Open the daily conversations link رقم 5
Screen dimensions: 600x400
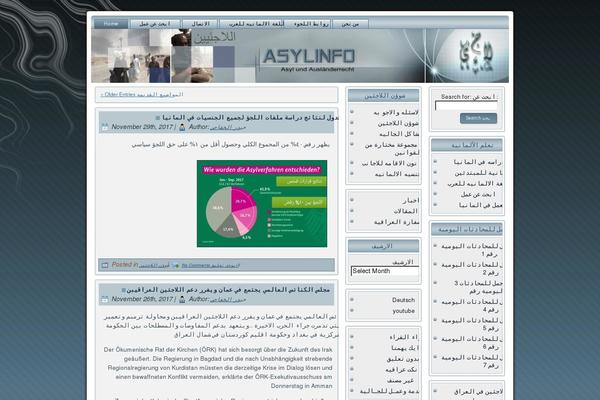point(471,324)
